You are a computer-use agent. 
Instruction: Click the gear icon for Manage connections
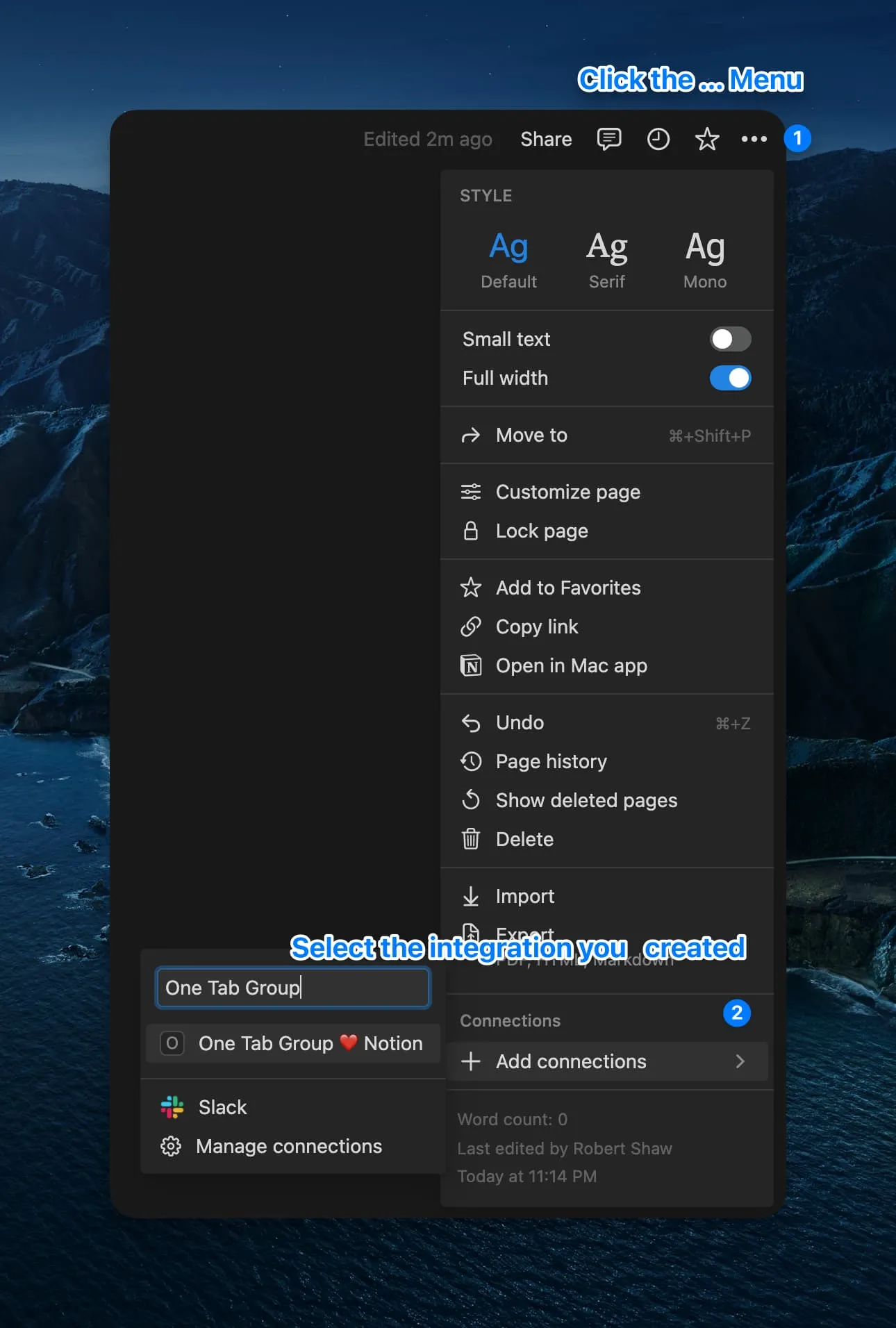[171, 1146]
